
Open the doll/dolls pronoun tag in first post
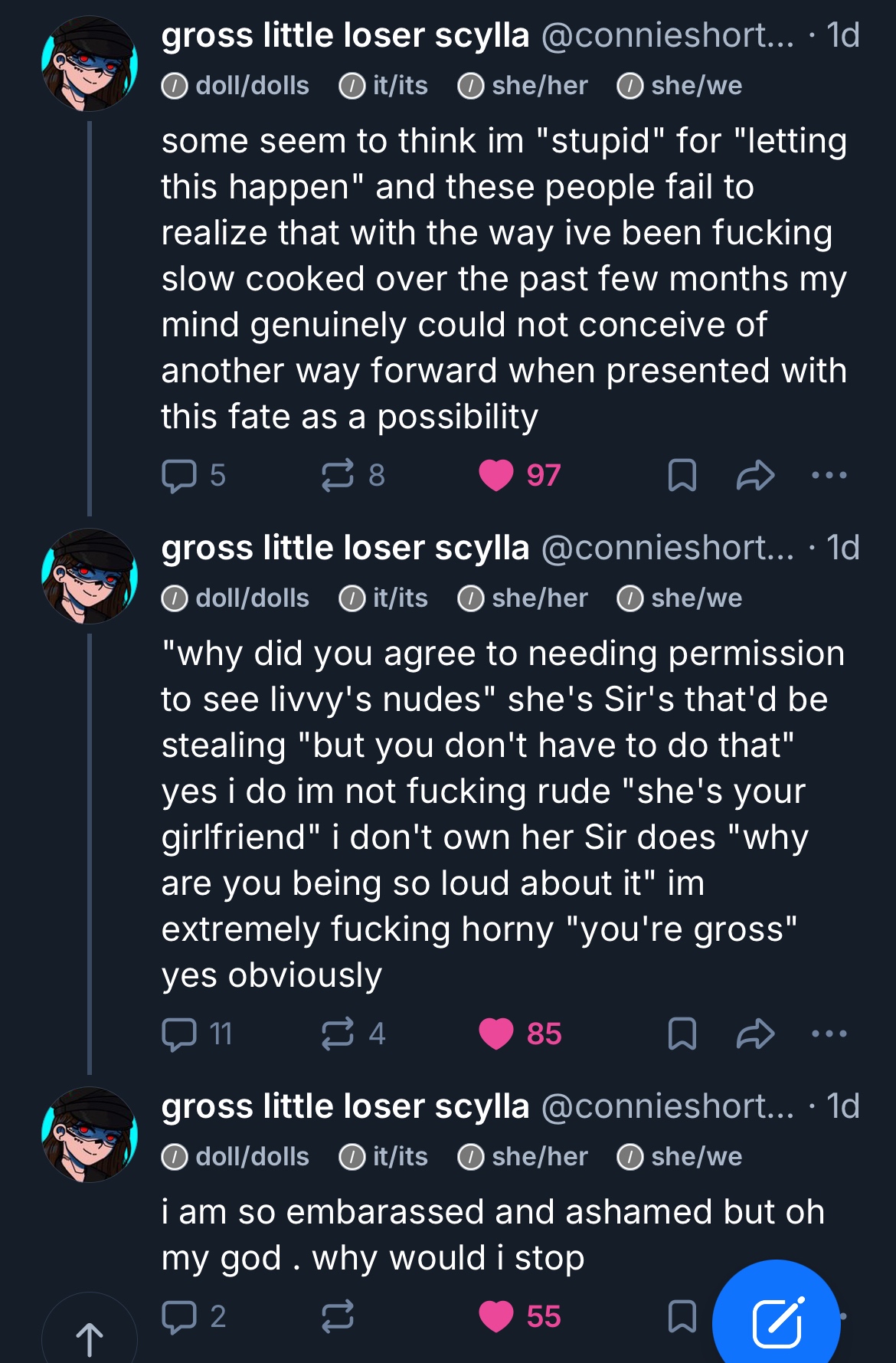[x=236, y=86]
